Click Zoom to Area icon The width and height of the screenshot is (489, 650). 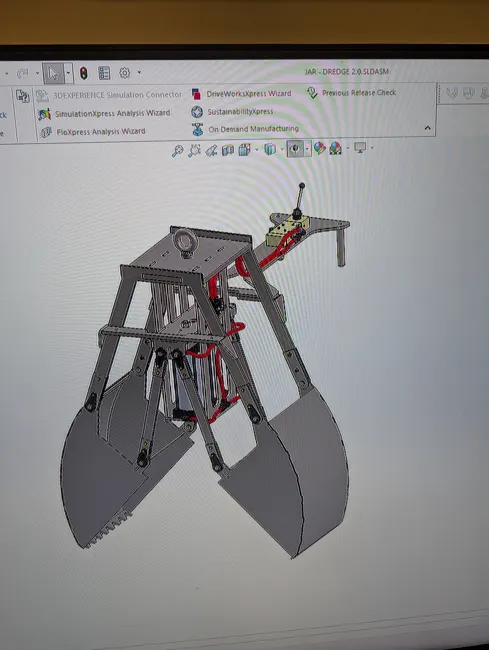(x=194, y=150)
